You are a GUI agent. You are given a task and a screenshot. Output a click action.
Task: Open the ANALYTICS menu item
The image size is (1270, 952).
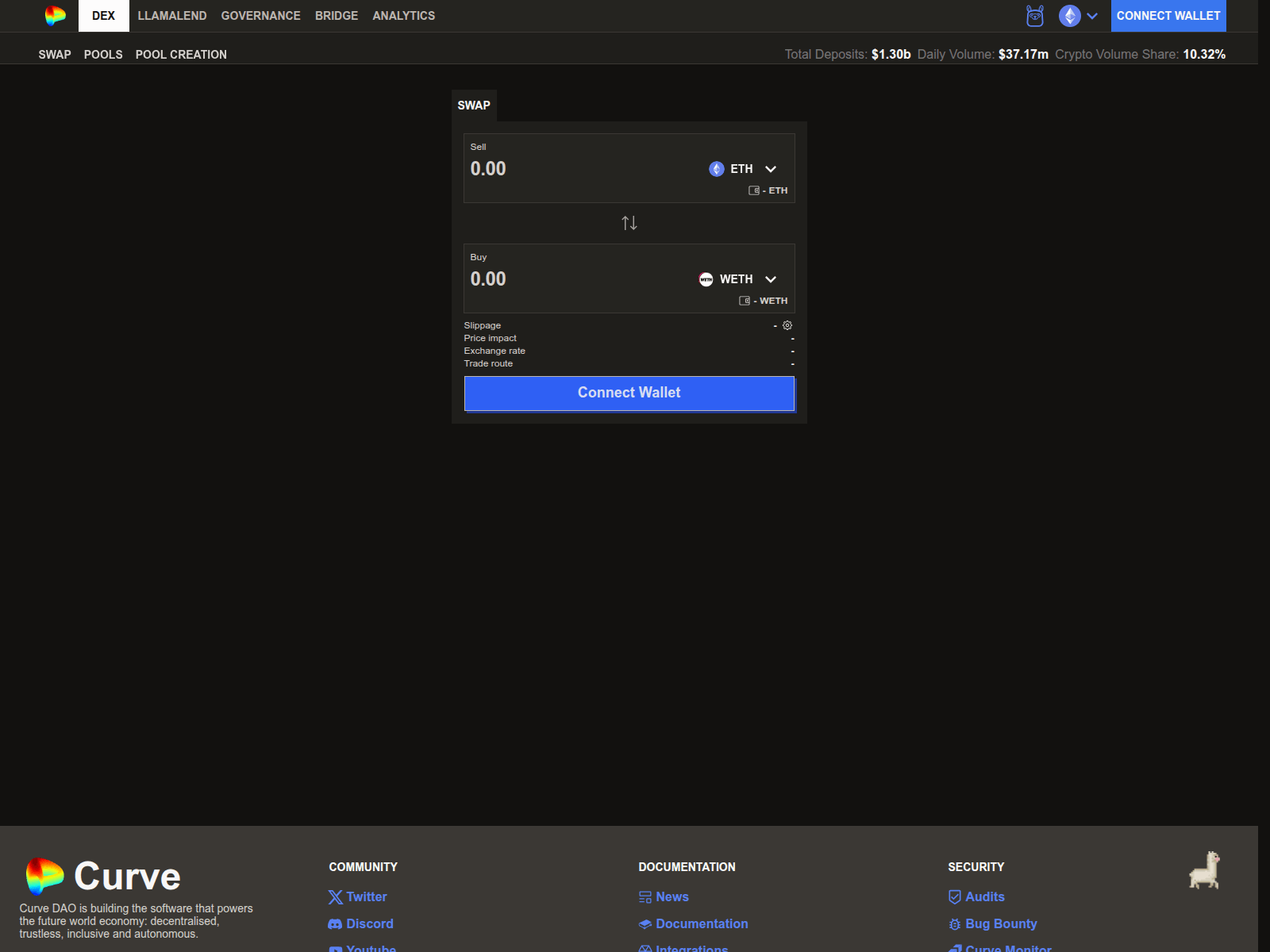pyautogui.click(x=404, y=16)
